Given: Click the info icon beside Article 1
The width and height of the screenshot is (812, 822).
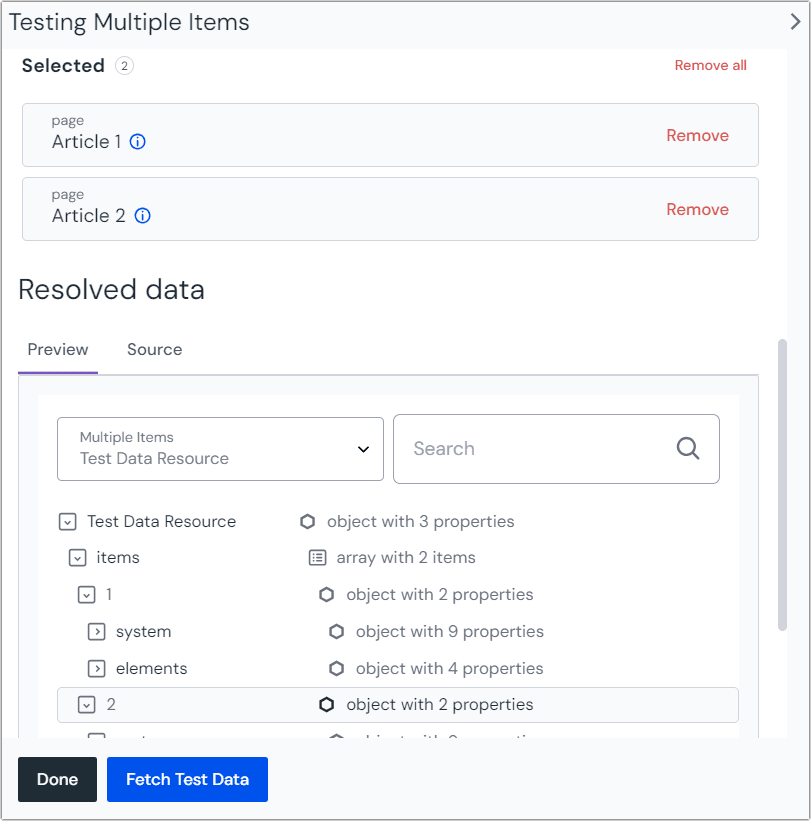Looking at the screenshot, I should tap(138, 142).
